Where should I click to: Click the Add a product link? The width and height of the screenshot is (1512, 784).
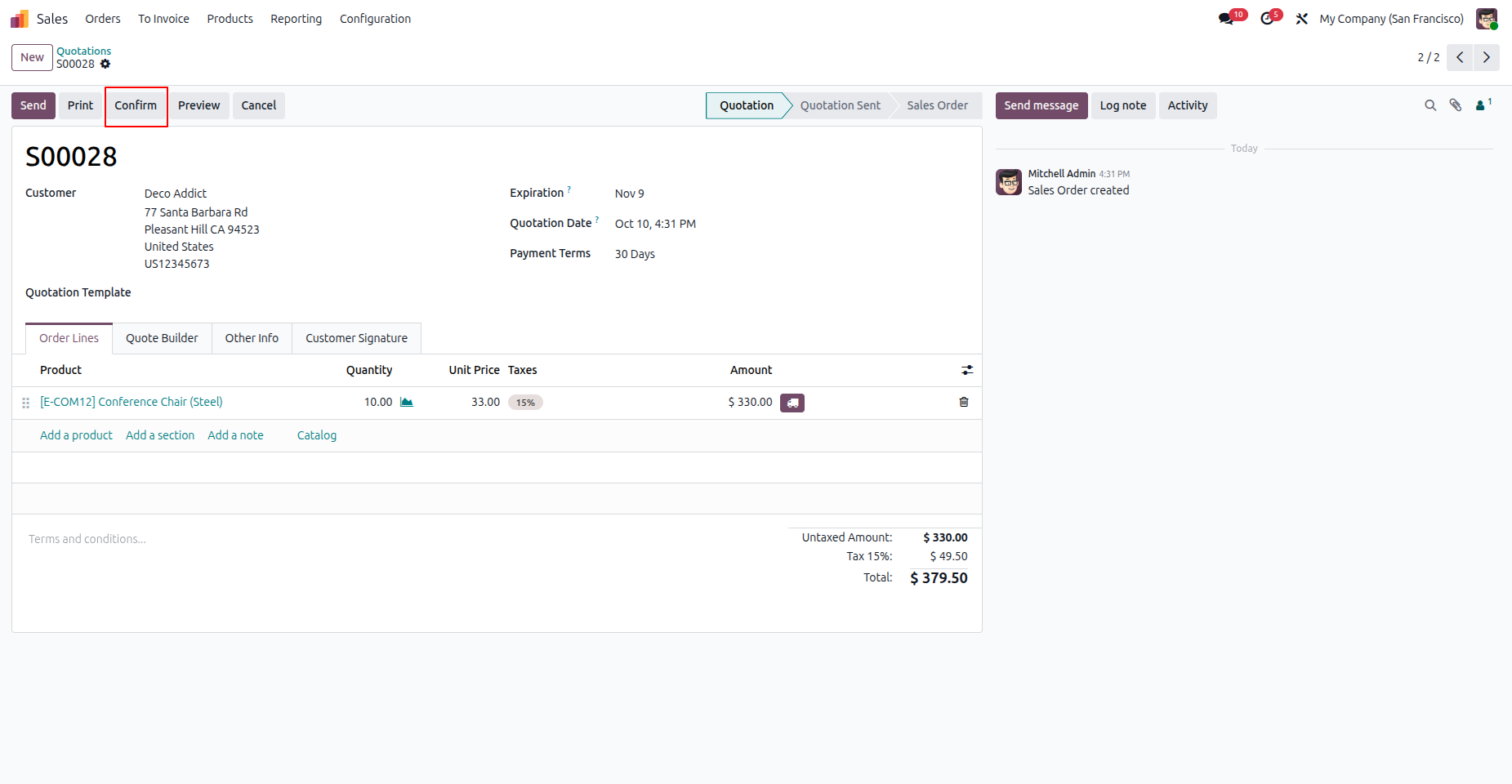click(x=76, y=435)
